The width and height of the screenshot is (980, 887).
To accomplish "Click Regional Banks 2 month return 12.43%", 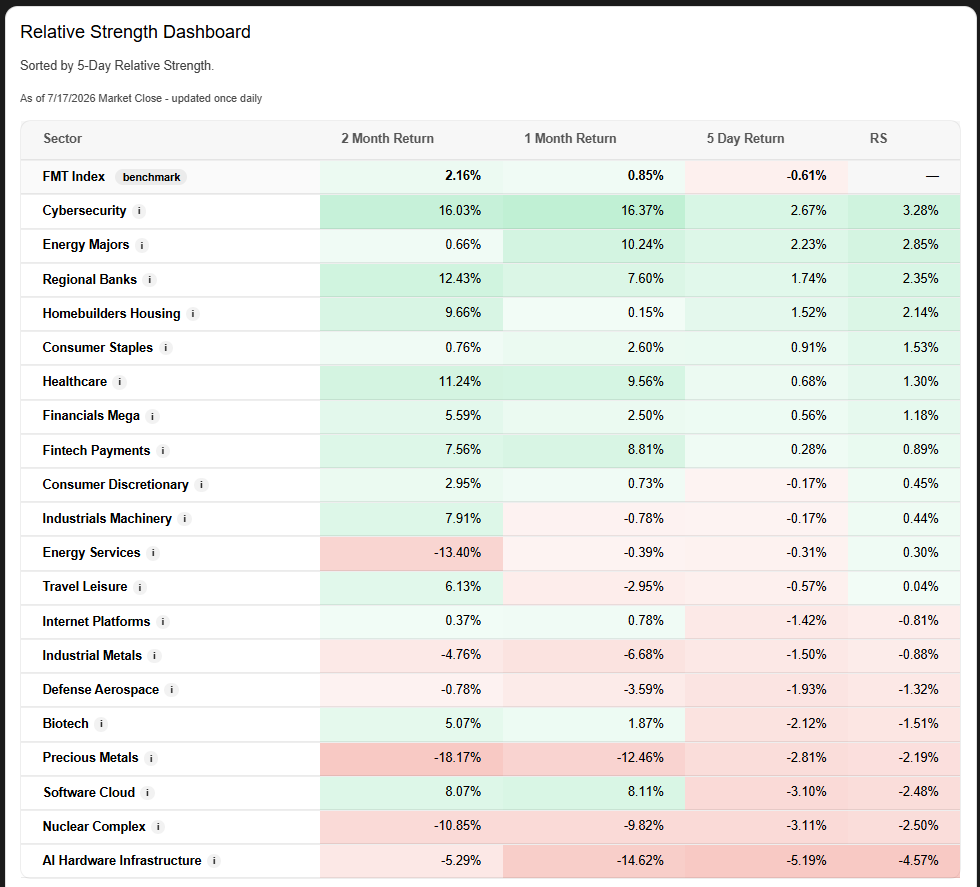I will [459, 279].
